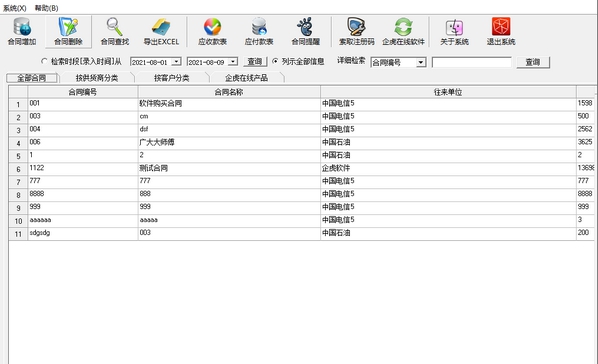Expand the 合同编号 detailed search field dropdown
This screenshot has width=598, height=364.
421,62
